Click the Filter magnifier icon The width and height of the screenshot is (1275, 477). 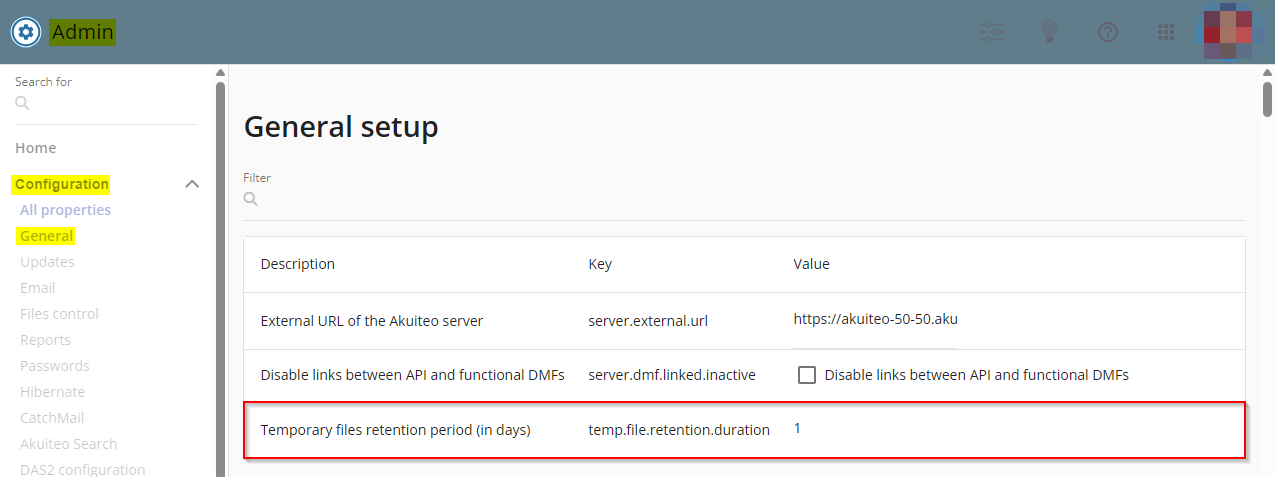point(251,199)
